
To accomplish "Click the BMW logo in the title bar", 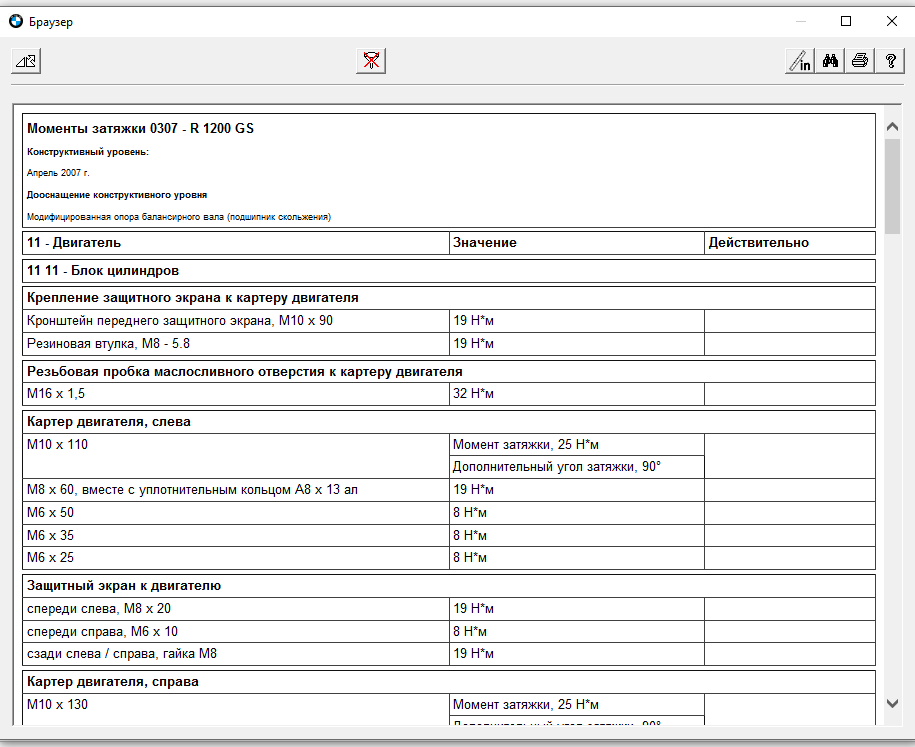I will click(x=16, y=21).
